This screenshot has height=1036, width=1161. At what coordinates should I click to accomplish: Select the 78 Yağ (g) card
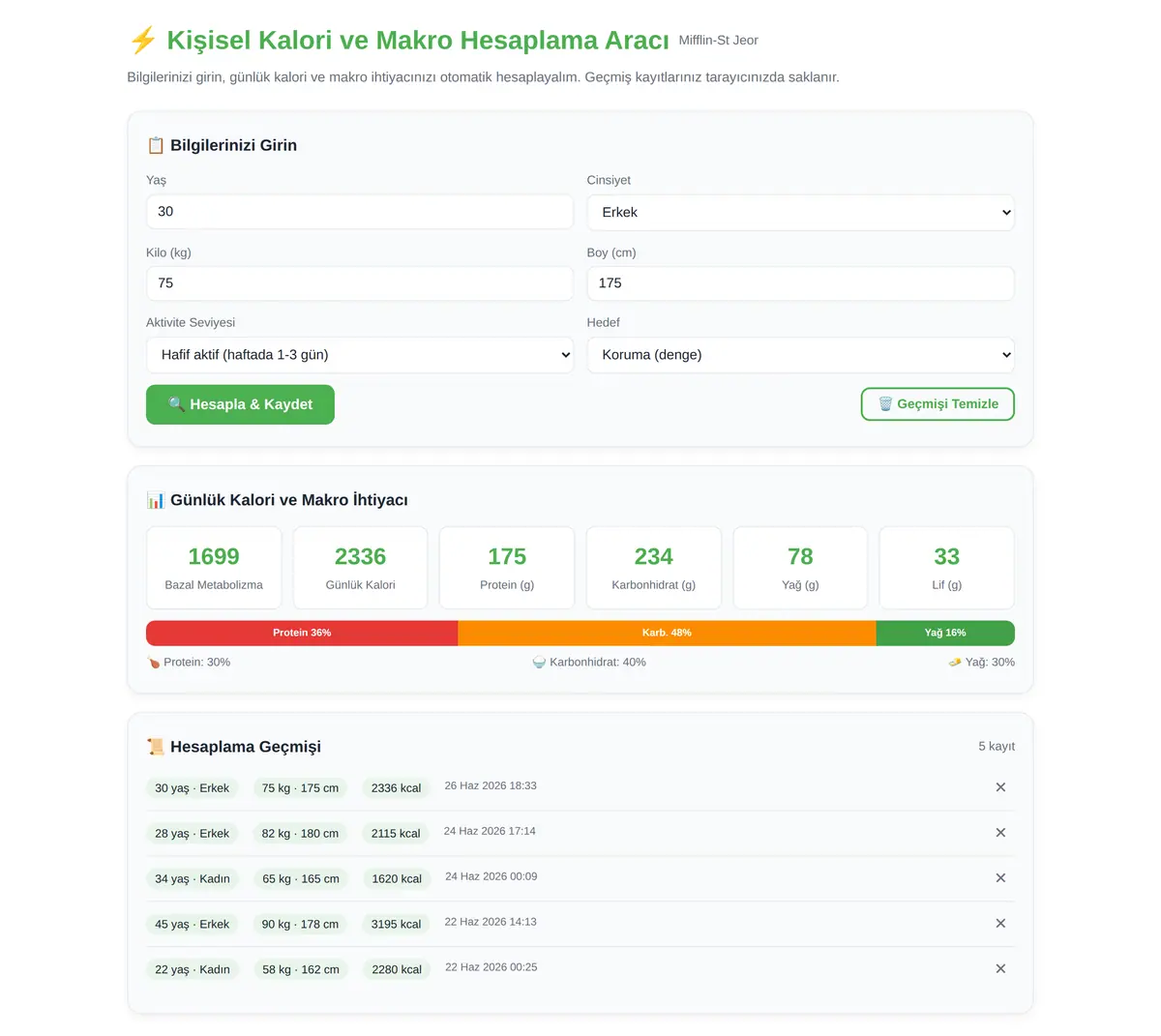pos(800,568)
